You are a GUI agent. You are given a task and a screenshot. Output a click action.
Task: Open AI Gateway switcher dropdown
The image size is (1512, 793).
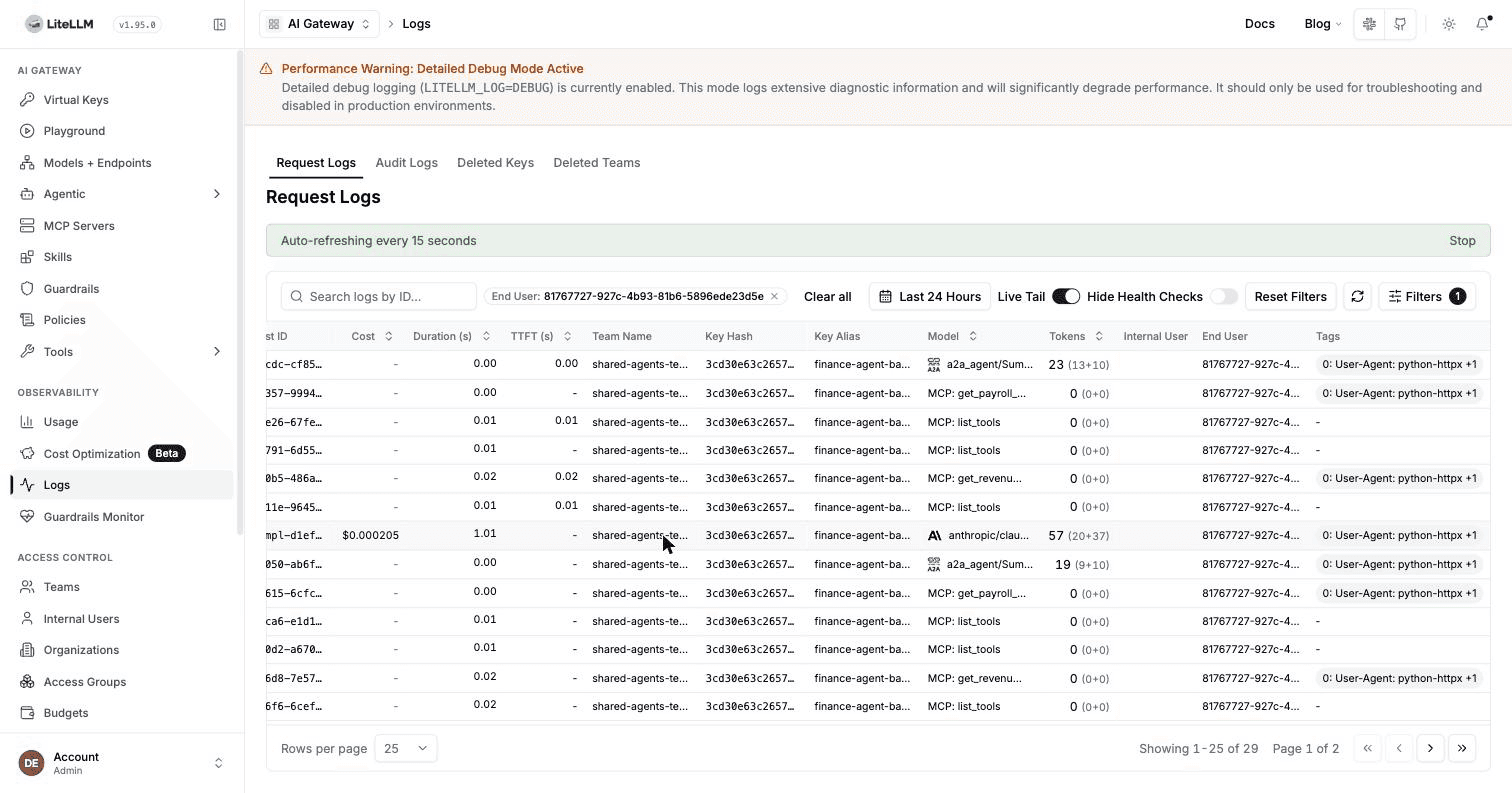(x=320, y=24)
